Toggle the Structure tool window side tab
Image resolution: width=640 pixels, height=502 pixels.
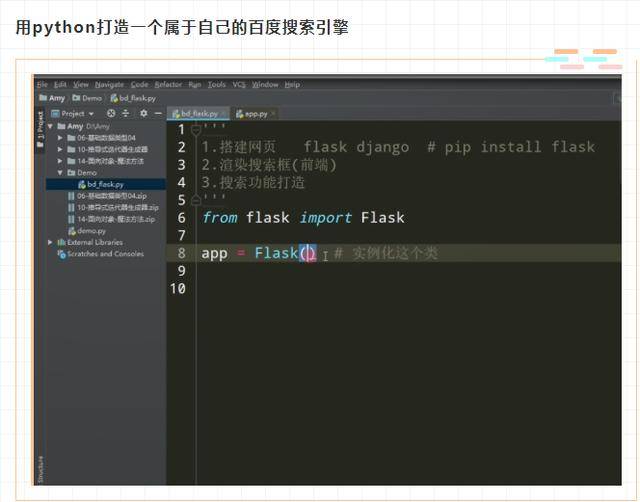(x=40, y=469)
